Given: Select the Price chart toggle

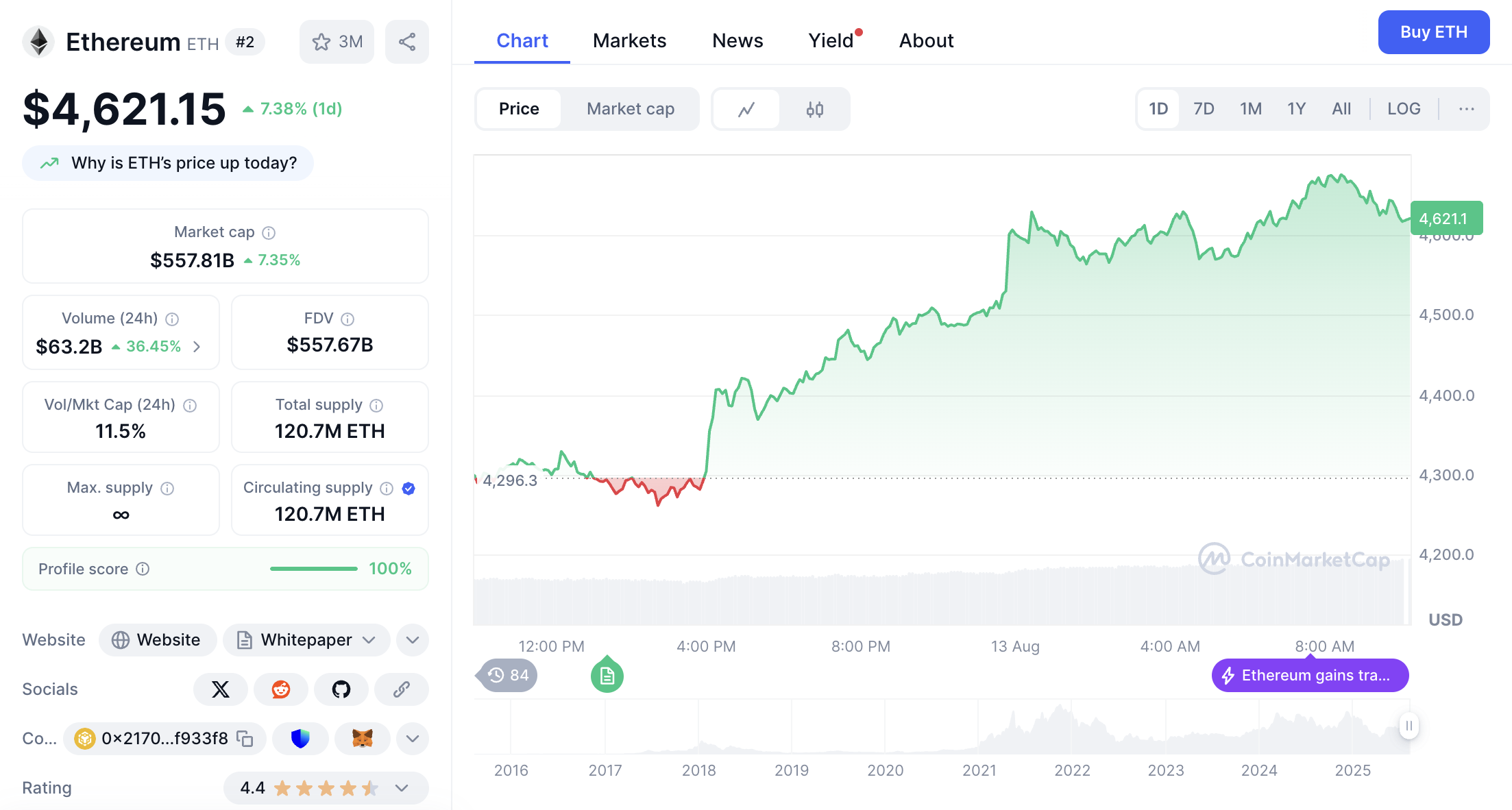Looking at the screenshot, I should point(519,109).
